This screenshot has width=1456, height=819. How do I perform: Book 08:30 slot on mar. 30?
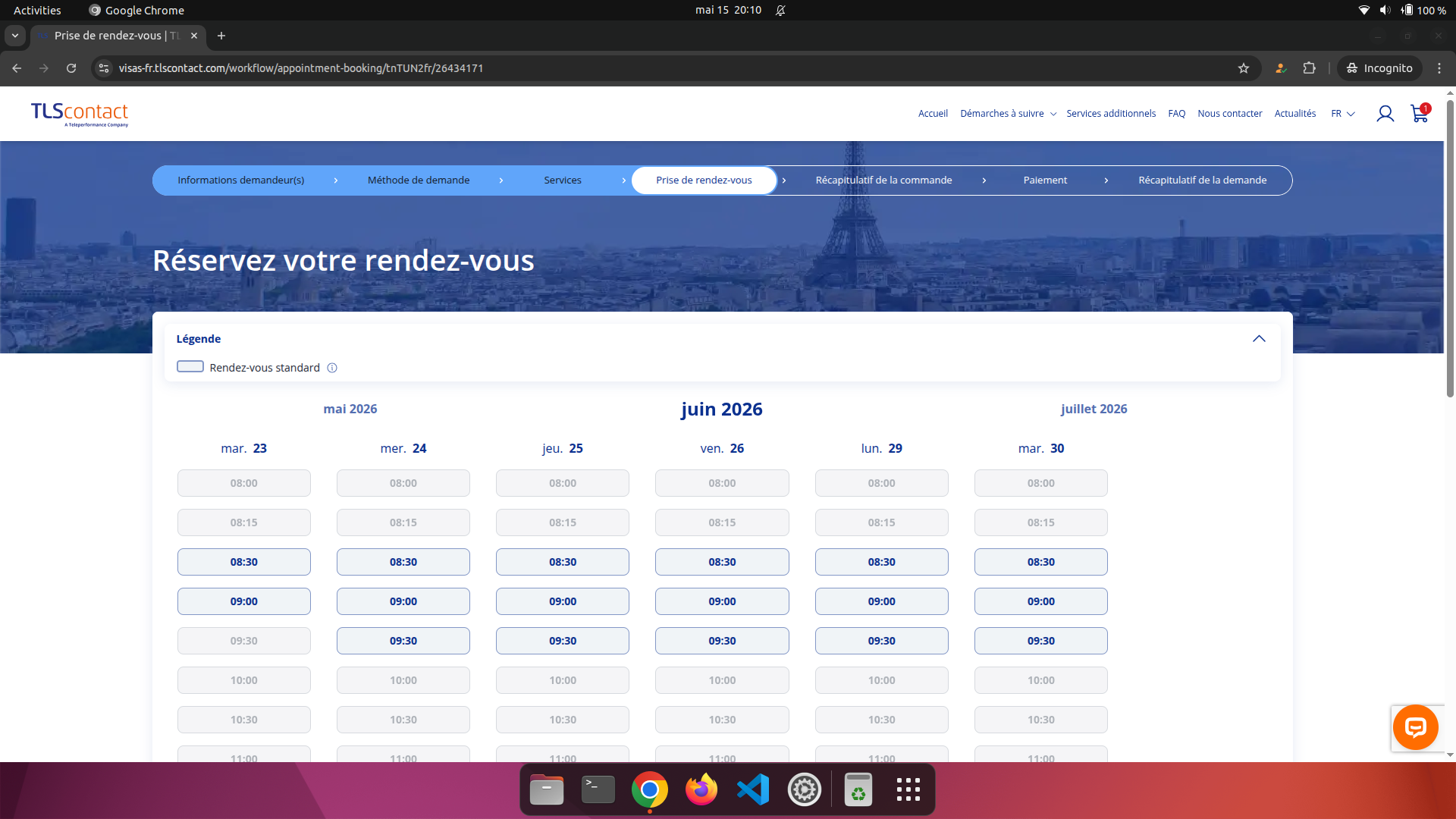point(1040,563)
